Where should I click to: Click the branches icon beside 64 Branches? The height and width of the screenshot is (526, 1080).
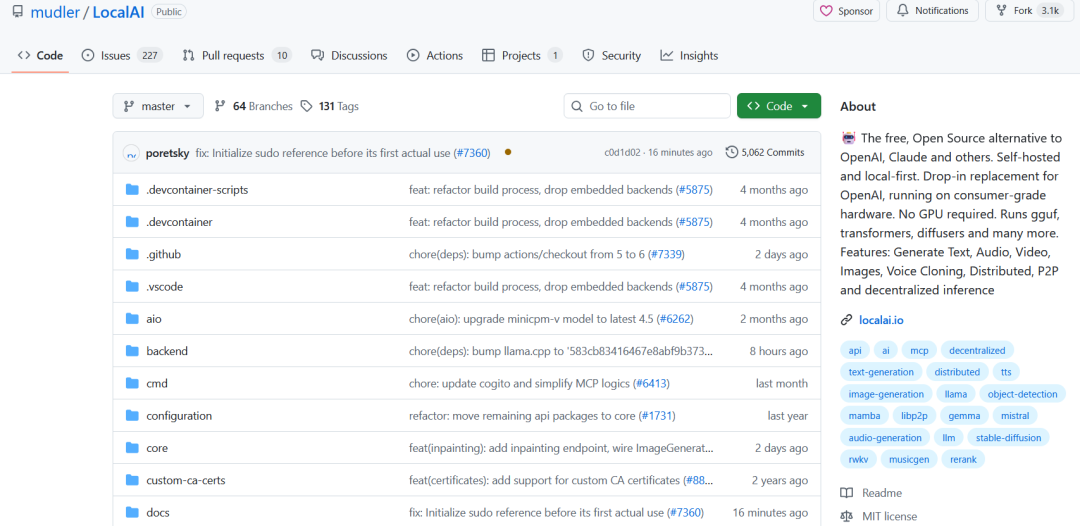[x=220, y=106]
